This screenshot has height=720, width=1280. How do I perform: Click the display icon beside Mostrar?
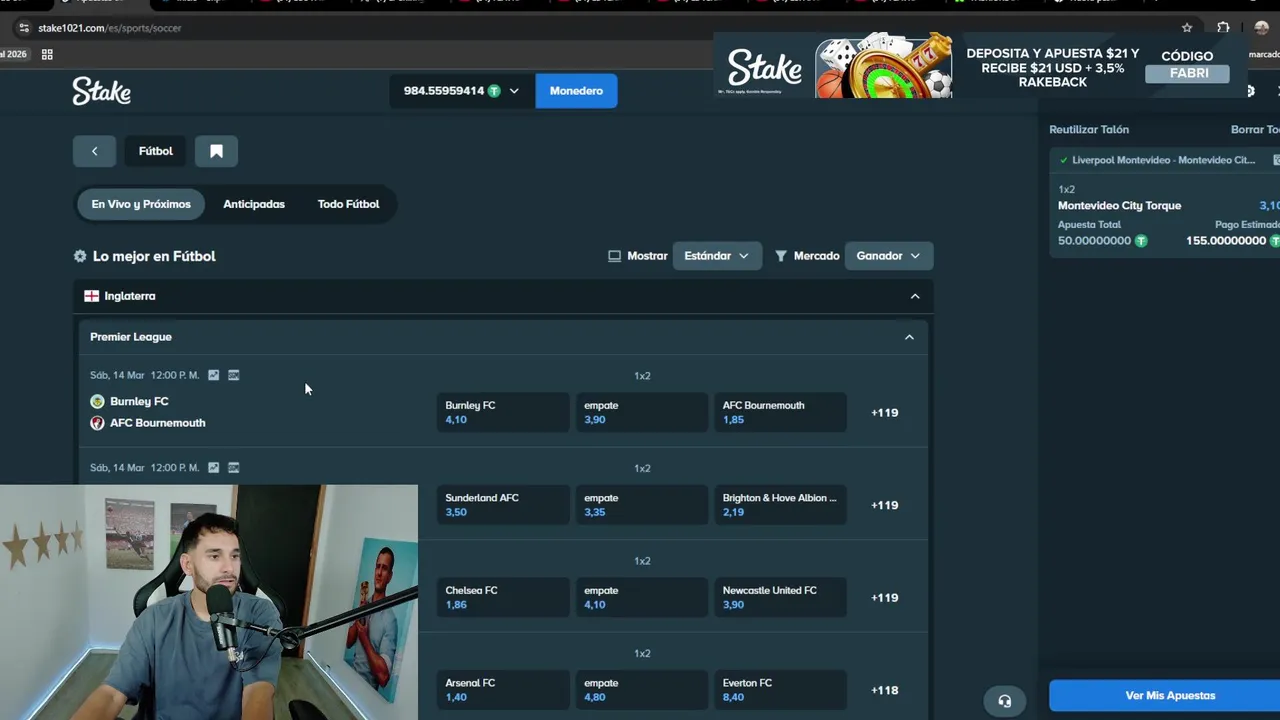pyautogui.click(x=614, y=256)
